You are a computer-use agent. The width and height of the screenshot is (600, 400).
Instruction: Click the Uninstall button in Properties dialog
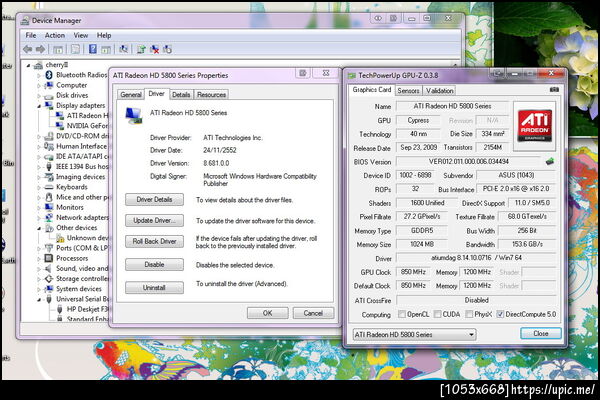(x=154, y=287)
